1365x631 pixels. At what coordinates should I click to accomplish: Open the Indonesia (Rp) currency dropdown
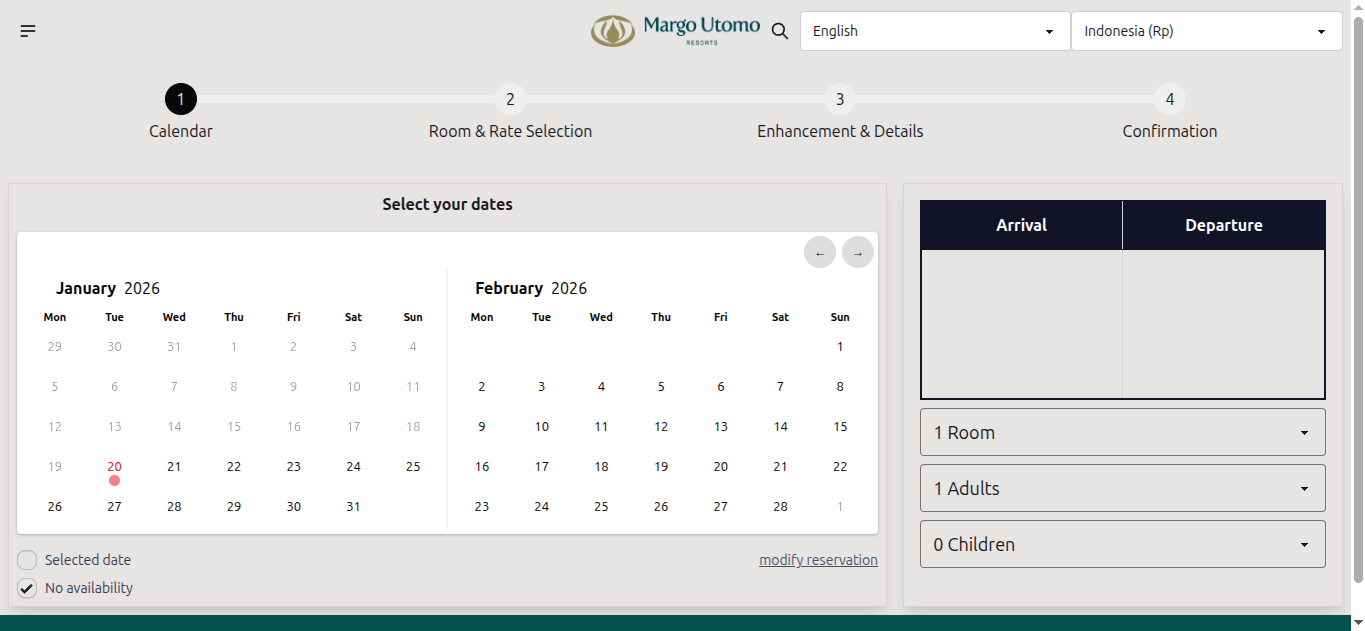click(x=1205, y=31)
